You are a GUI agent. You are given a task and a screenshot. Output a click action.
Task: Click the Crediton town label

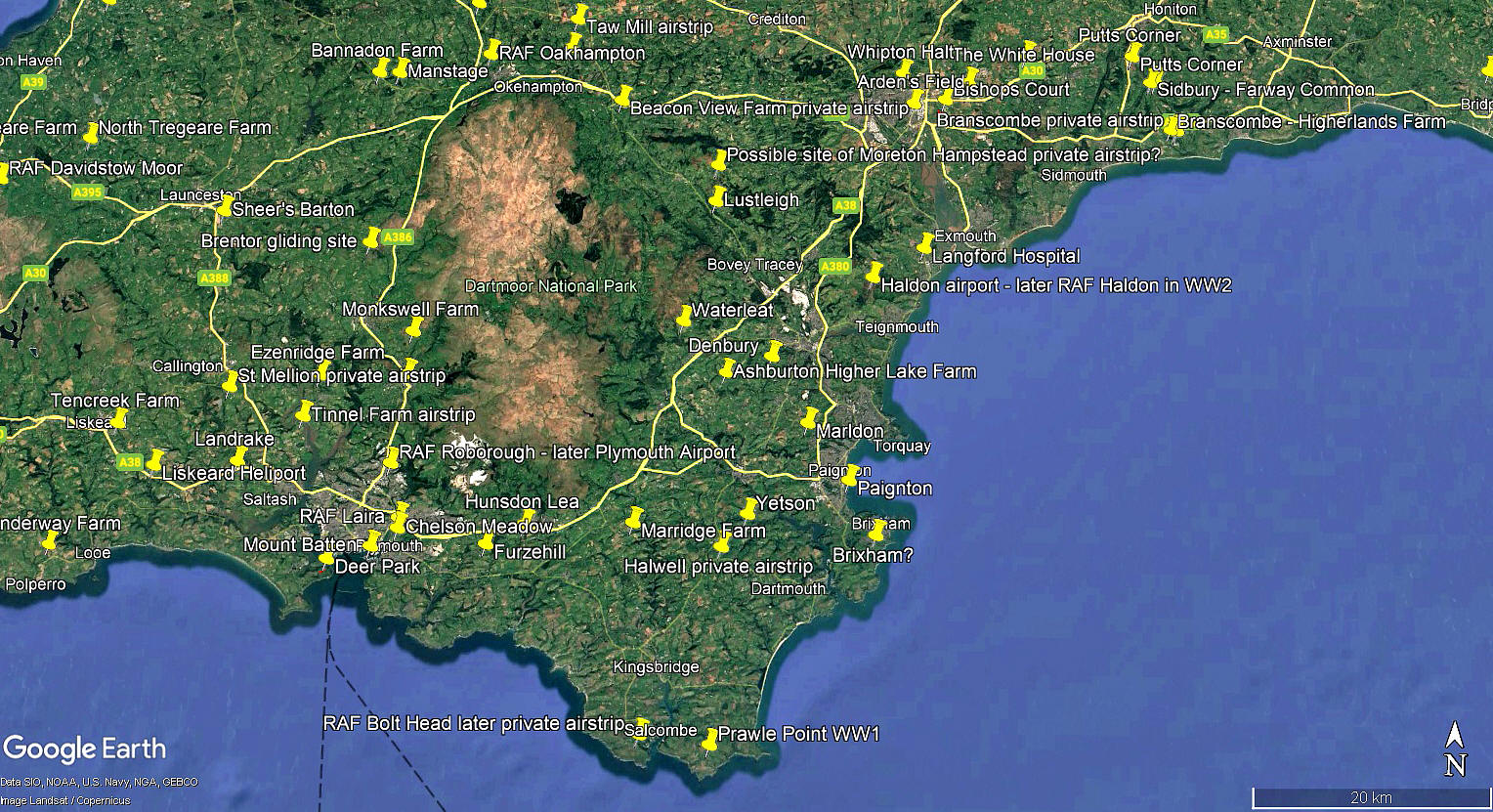(777, 19)
